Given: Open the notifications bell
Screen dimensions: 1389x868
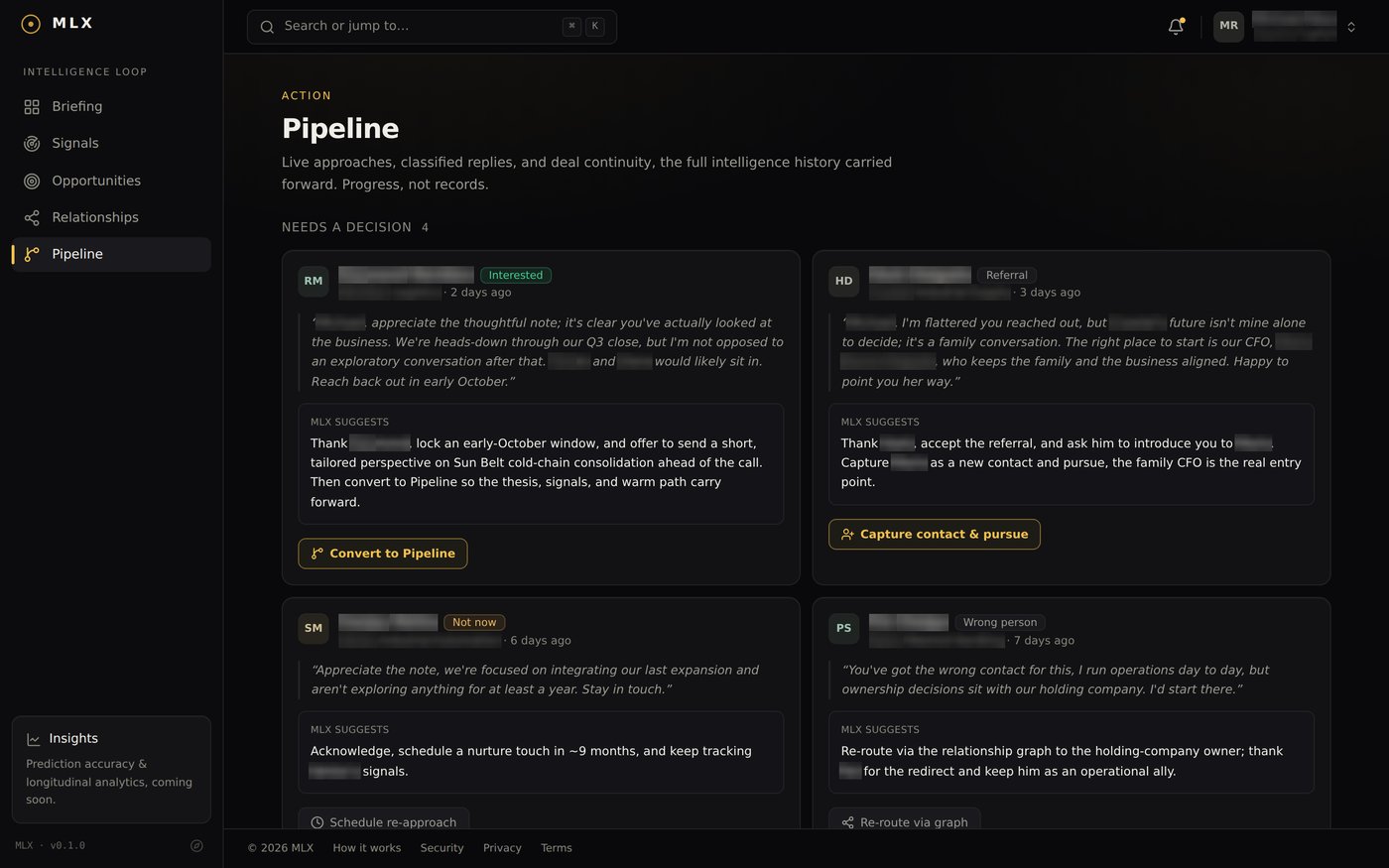Looking at the screenshot, I should (x=1176, y=27).
